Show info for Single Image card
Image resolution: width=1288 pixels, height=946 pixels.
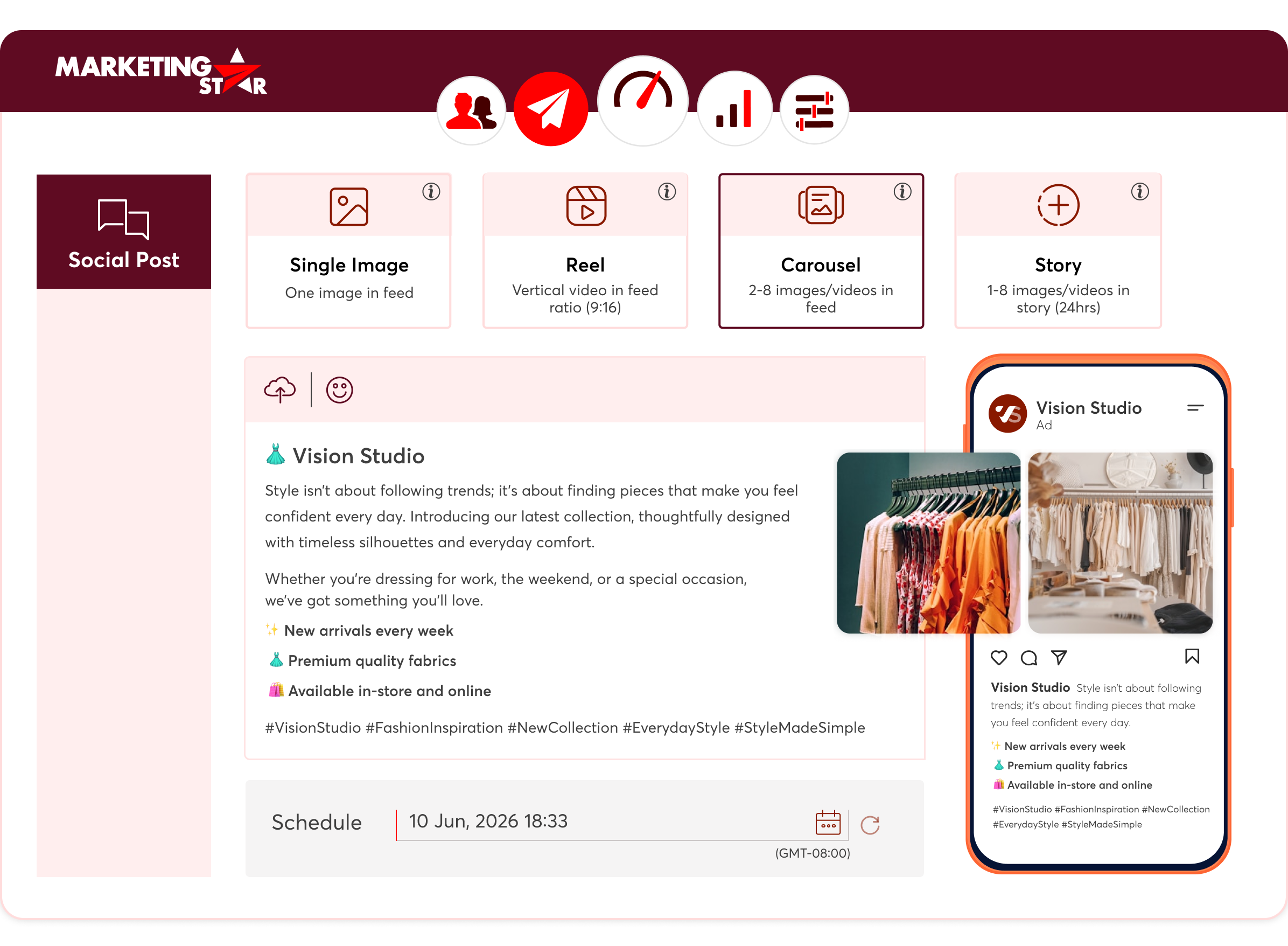coord(431,191)
